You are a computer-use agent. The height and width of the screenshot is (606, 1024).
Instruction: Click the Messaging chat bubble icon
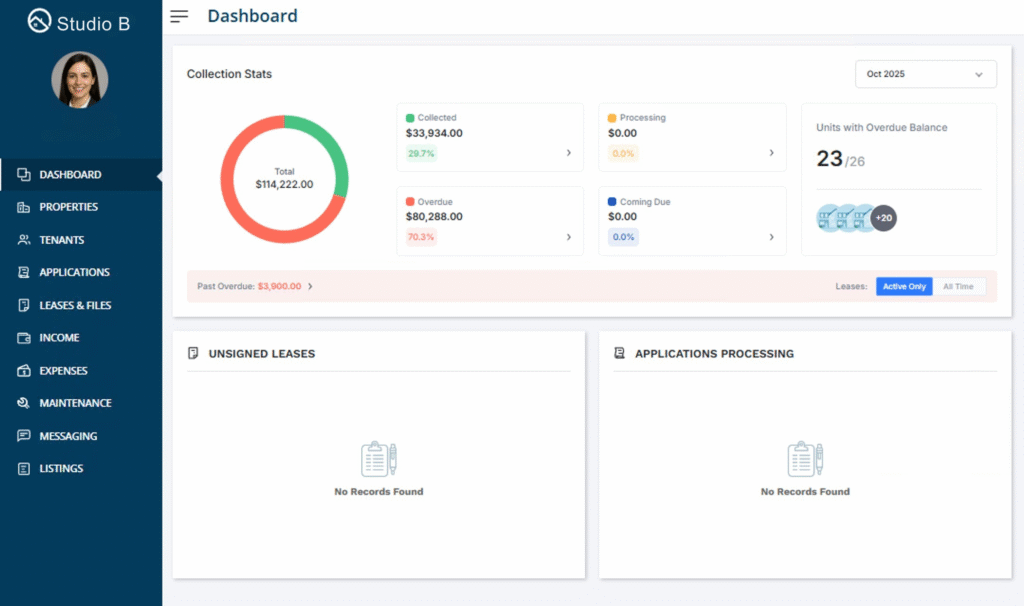pos(23,436)
